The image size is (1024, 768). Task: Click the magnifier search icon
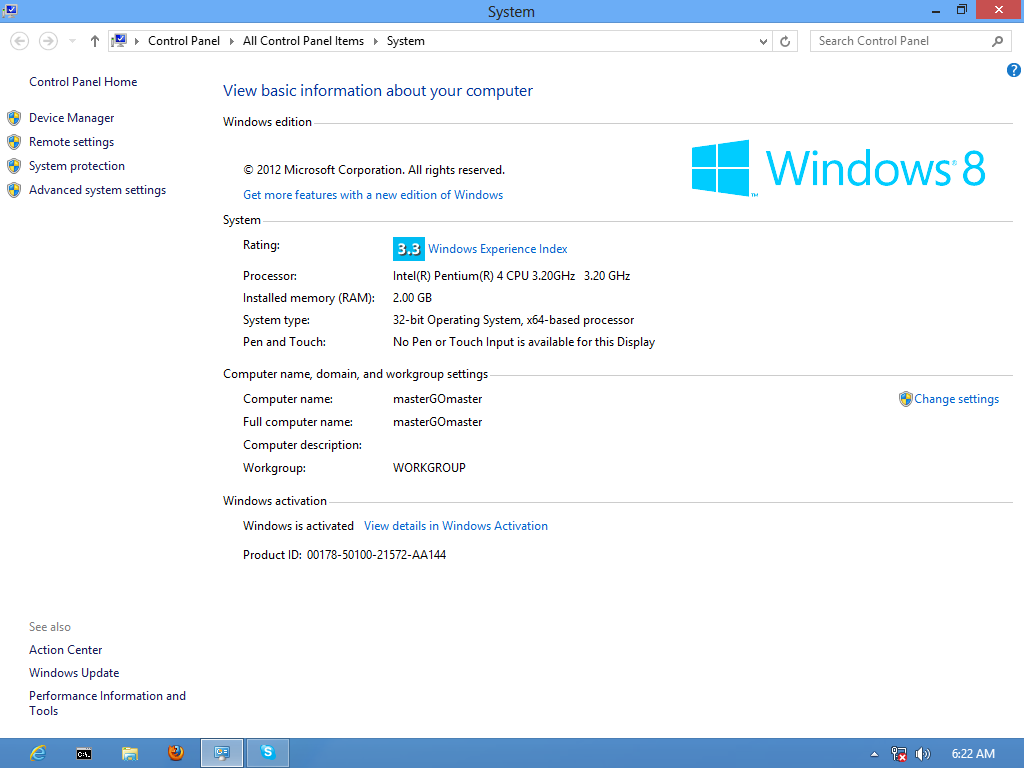pos(997,41)
